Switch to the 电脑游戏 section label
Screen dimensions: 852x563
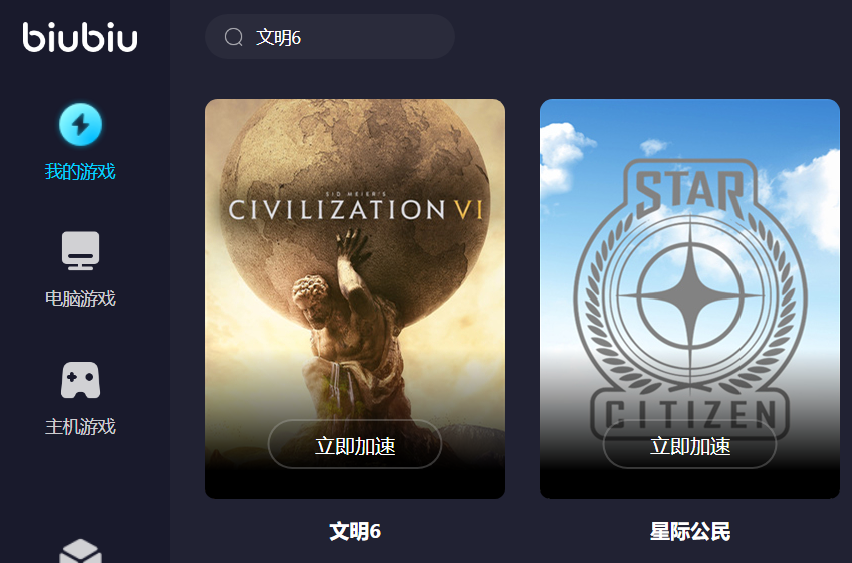click(x=80, y=298)
